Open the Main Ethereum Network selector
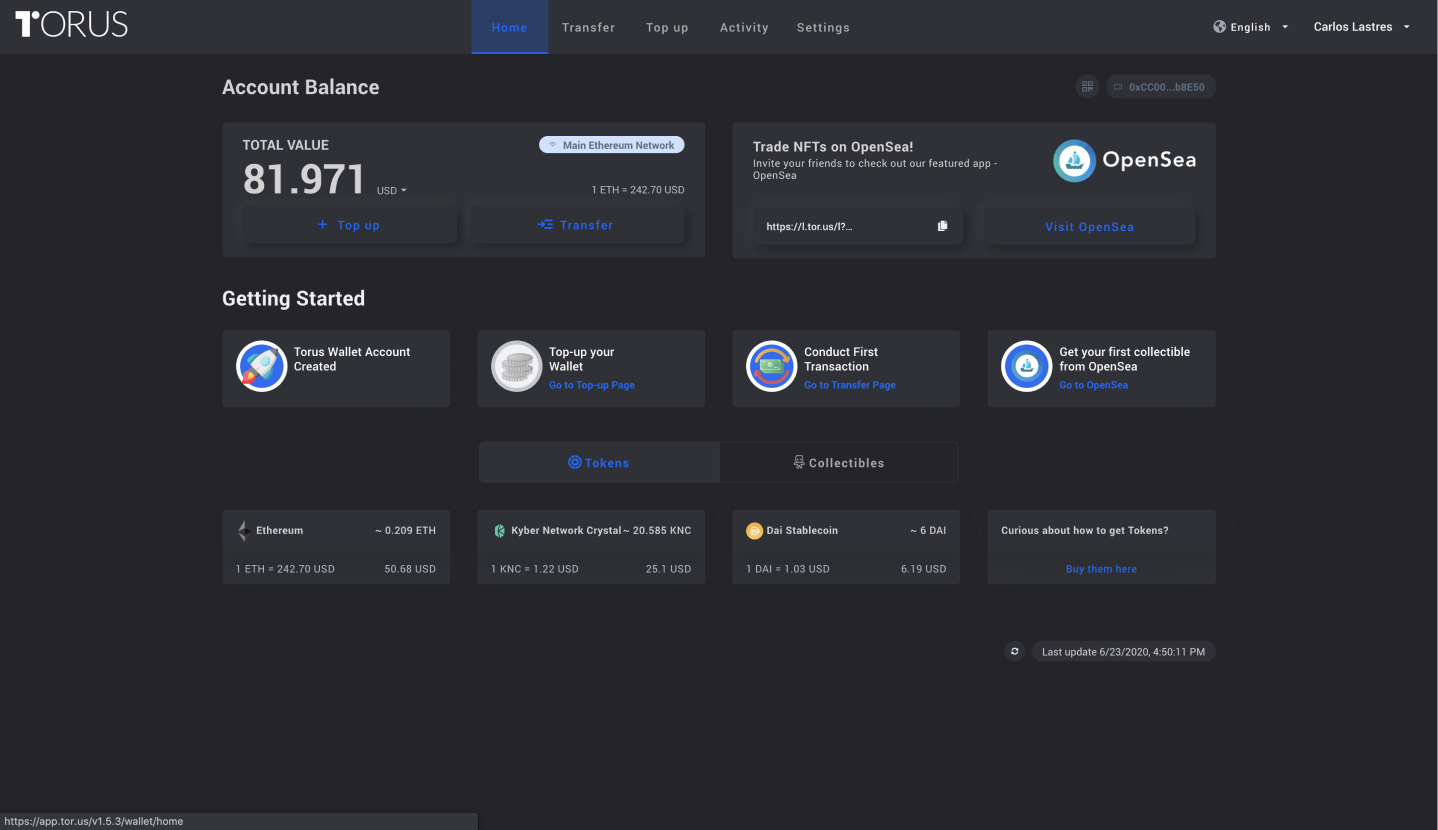This screenshot has height=830, width=1438. [x=612, y=145]
